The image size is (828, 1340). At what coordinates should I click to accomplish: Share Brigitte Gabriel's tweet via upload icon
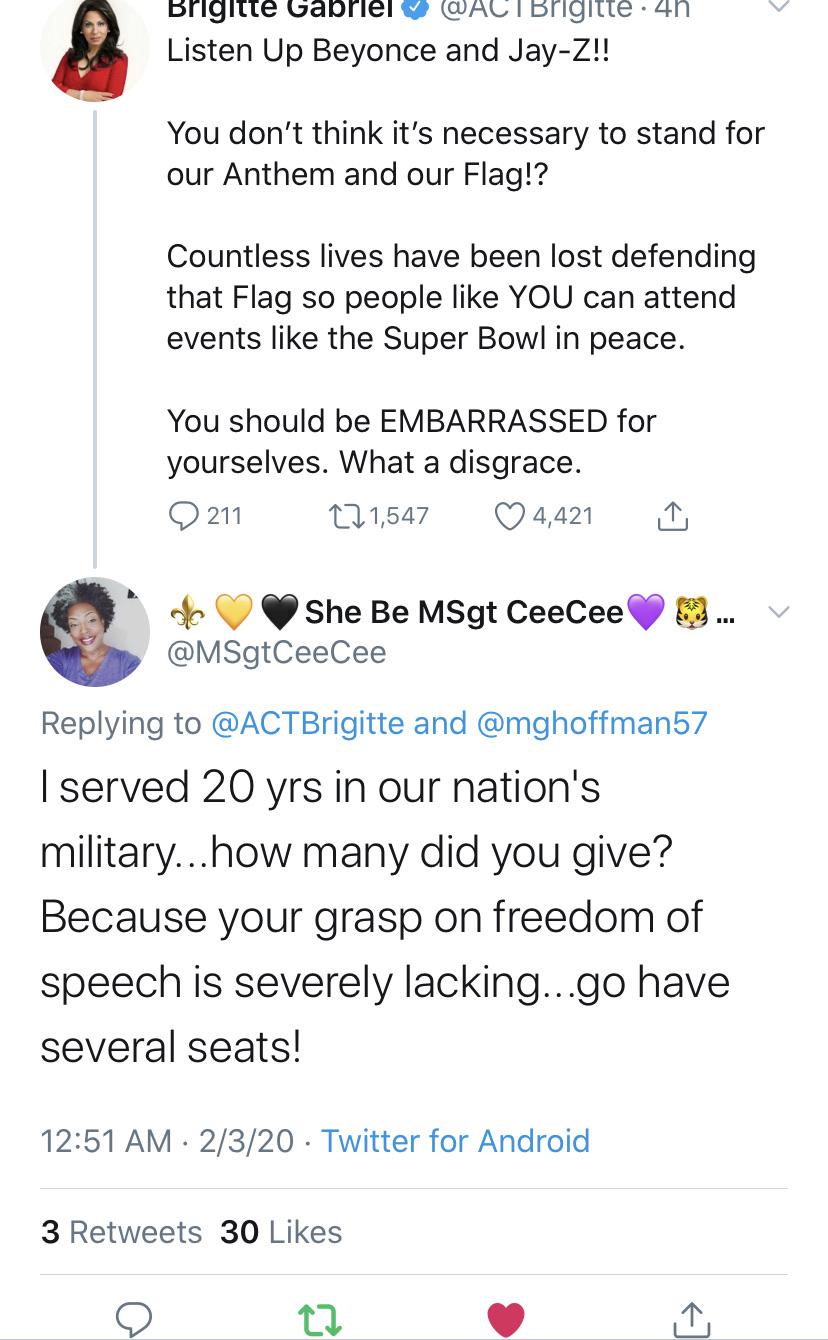point(673,515)
